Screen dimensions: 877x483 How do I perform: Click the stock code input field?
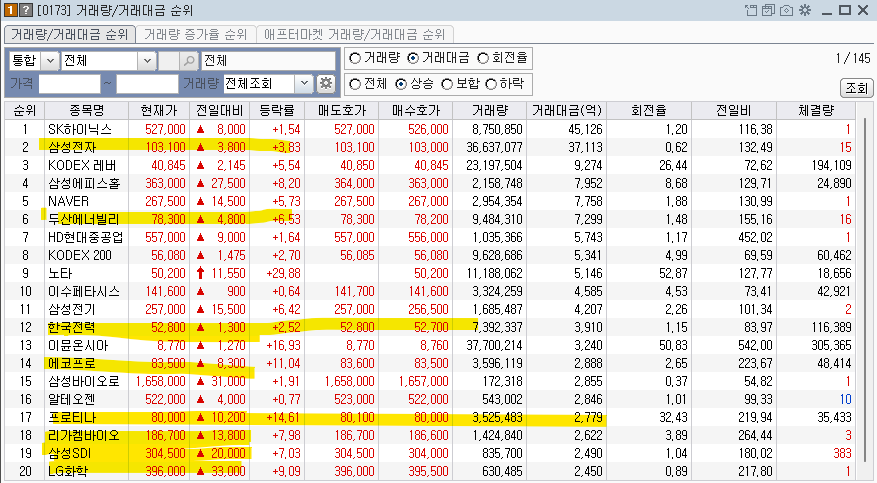point(168,61)
